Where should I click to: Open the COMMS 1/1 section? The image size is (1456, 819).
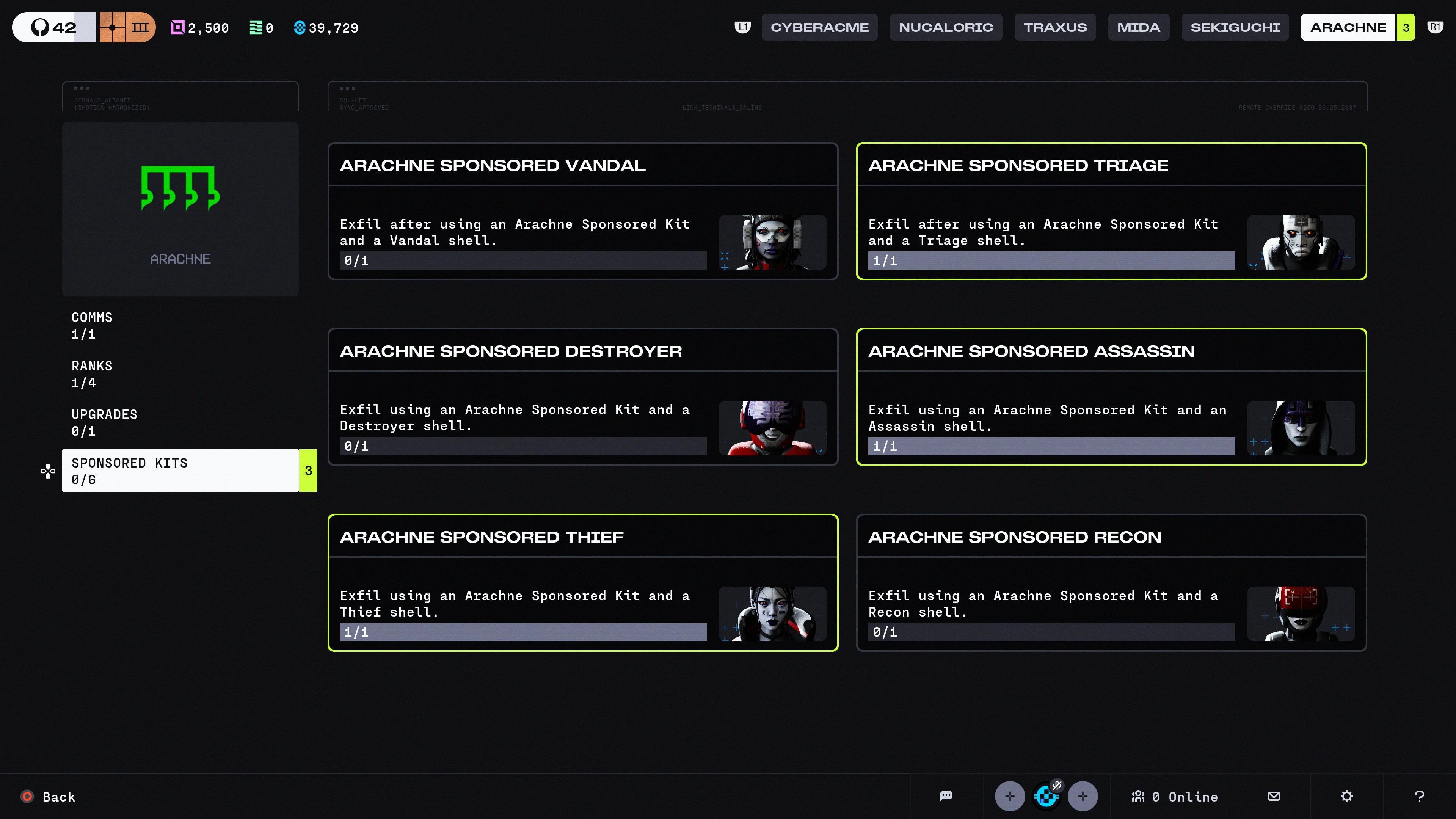click(180, 326)
